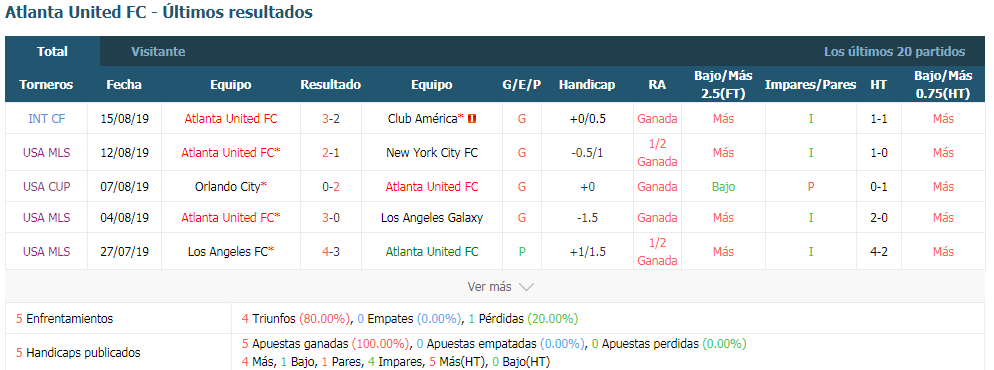Screen dimensions: 994x370
Task: Click the USA CUP tournament label
Action: pos(46,187)
